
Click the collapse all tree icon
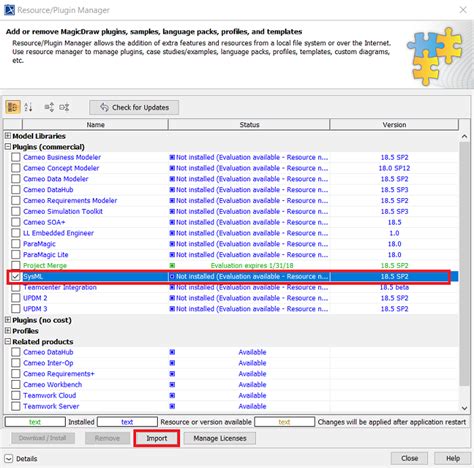[64, 107]
